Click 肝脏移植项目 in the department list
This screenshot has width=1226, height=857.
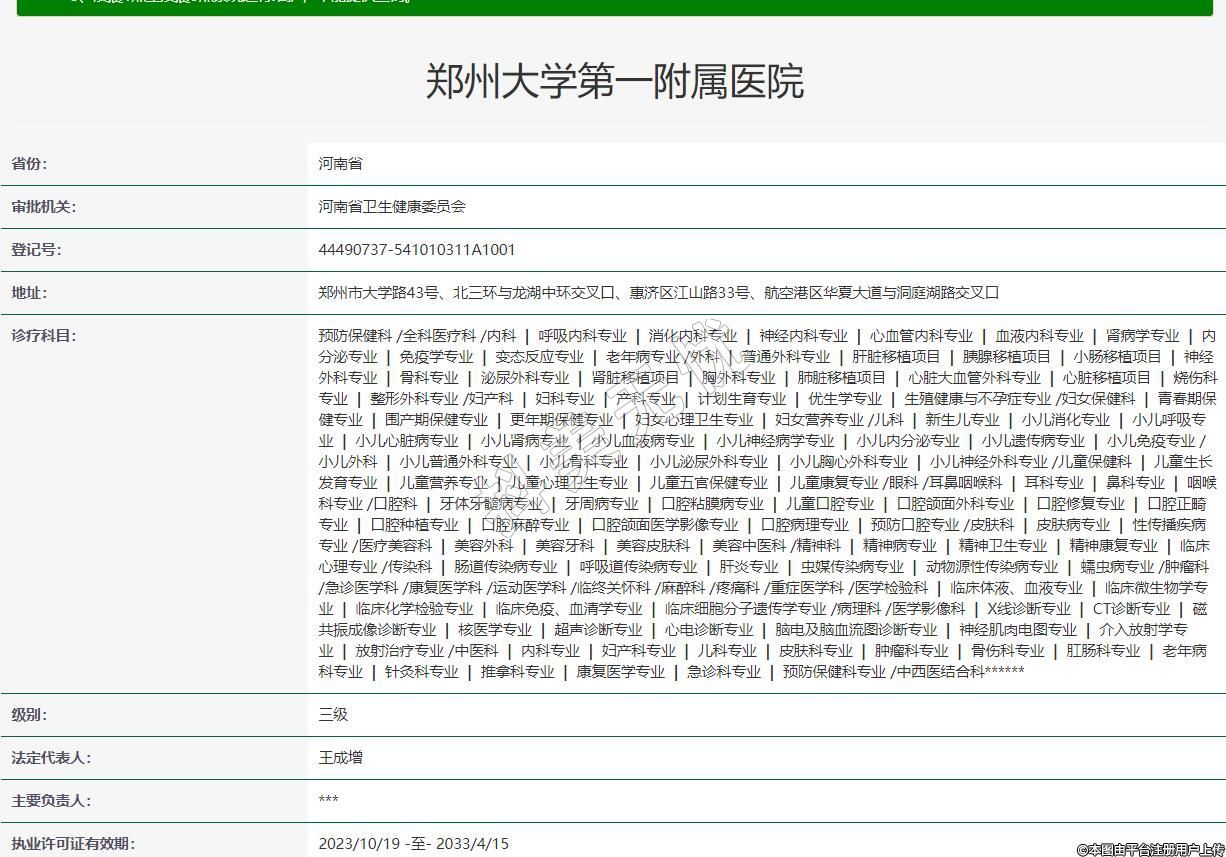pyautogui.click(x=896, y=357)
